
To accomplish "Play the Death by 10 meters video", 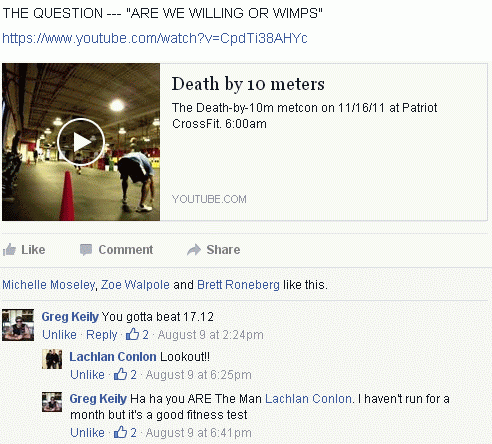I will 81,142.
